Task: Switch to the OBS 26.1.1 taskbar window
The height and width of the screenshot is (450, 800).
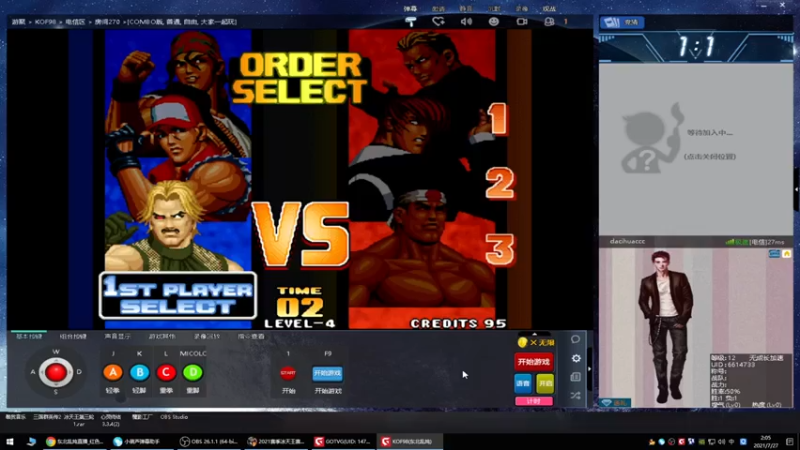Action: point(210,441)
